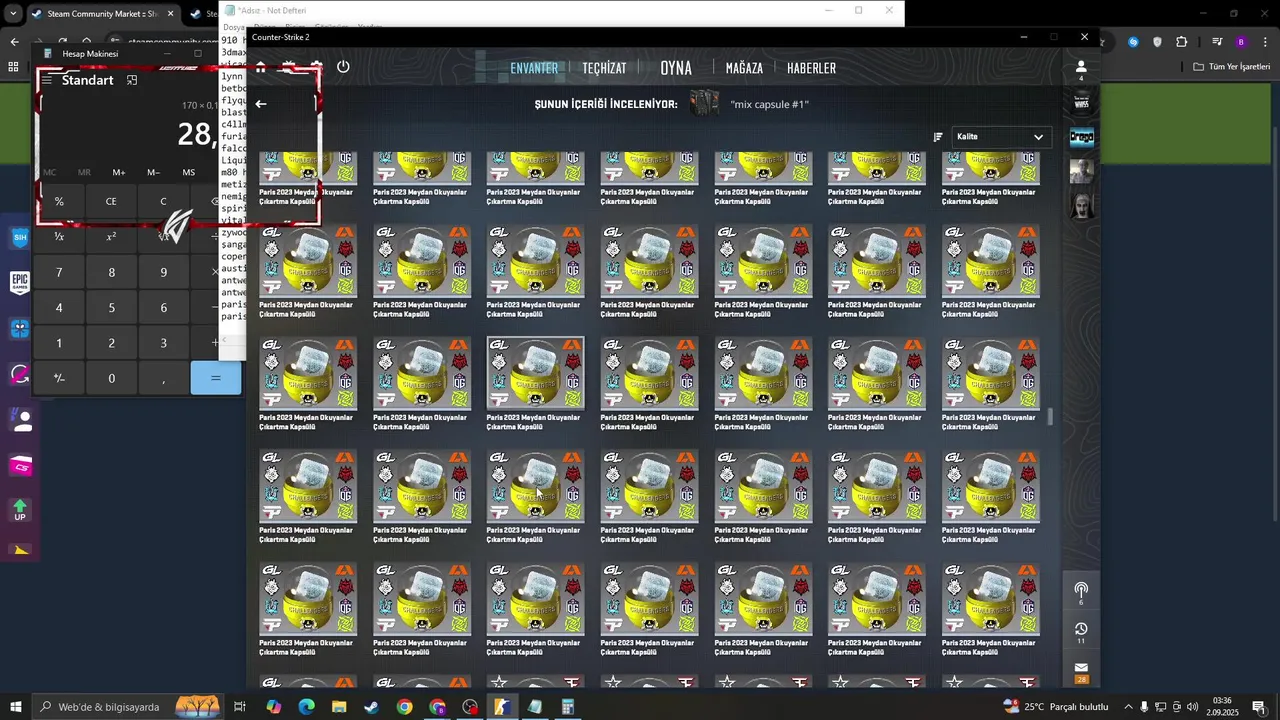The width and height of the screenshot is (1280, 720).
Task: Click the Calculator equals button
Action: point(215,378)
